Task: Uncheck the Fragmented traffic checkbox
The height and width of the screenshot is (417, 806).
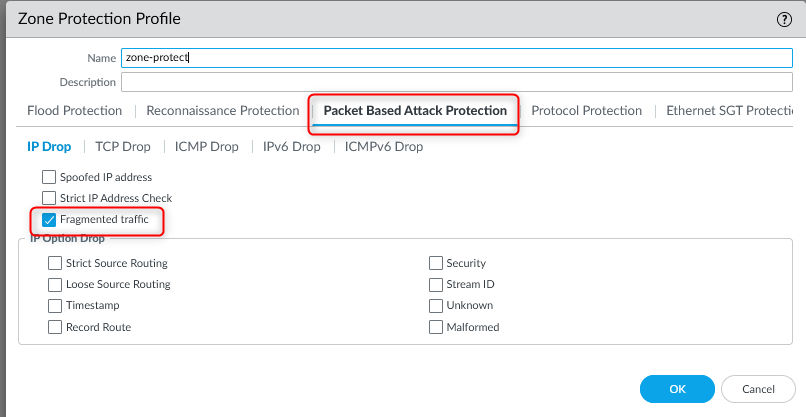Action: (x=49, y=218)
